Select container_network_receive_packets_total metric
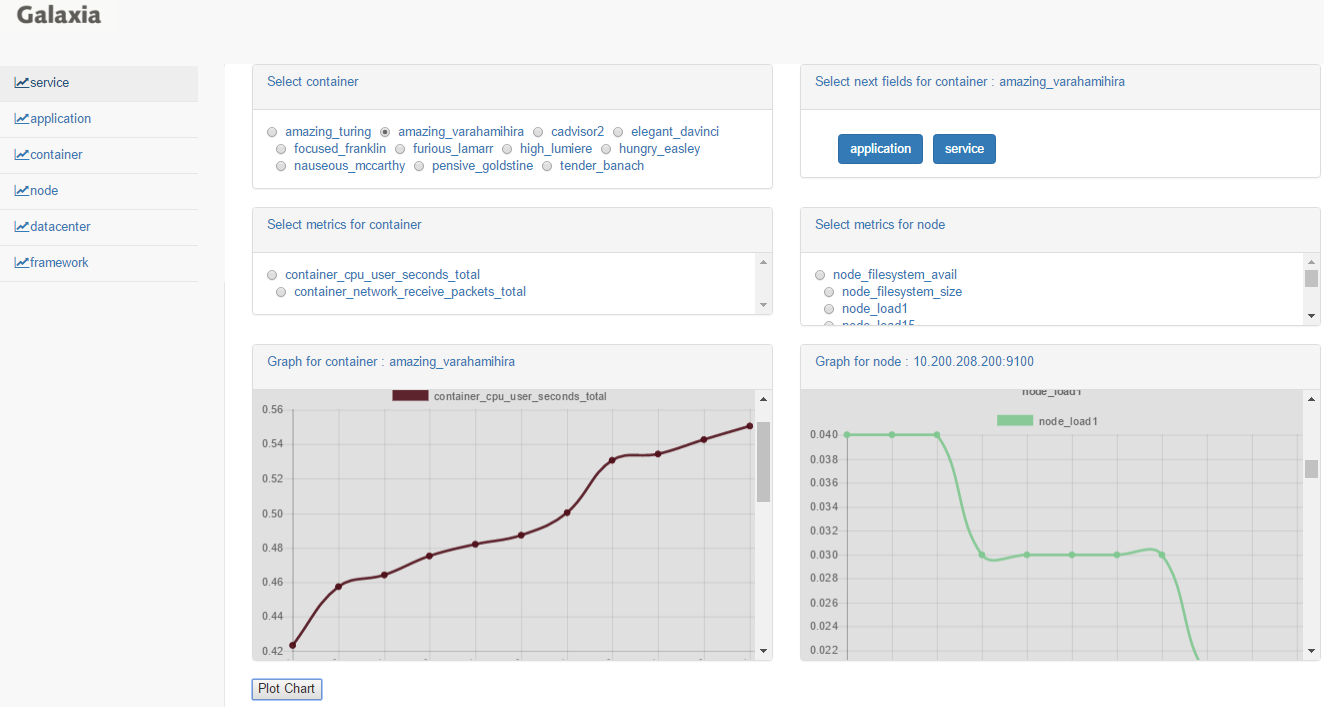Screen dimensions: 1324x707 281,292
